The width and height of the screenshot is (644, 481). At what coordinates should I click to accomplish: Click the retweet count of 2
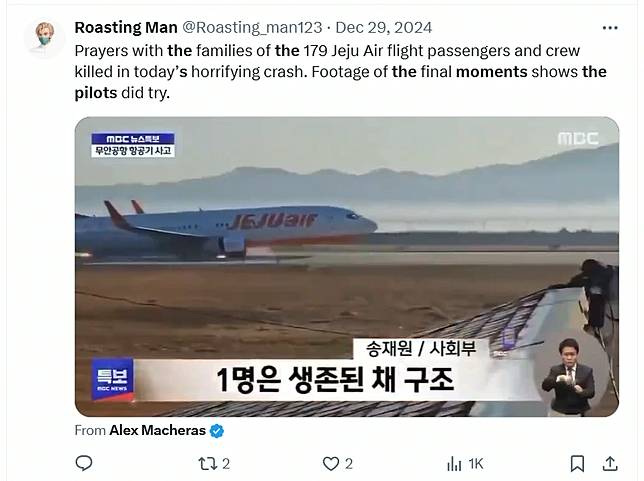[226, 464]
